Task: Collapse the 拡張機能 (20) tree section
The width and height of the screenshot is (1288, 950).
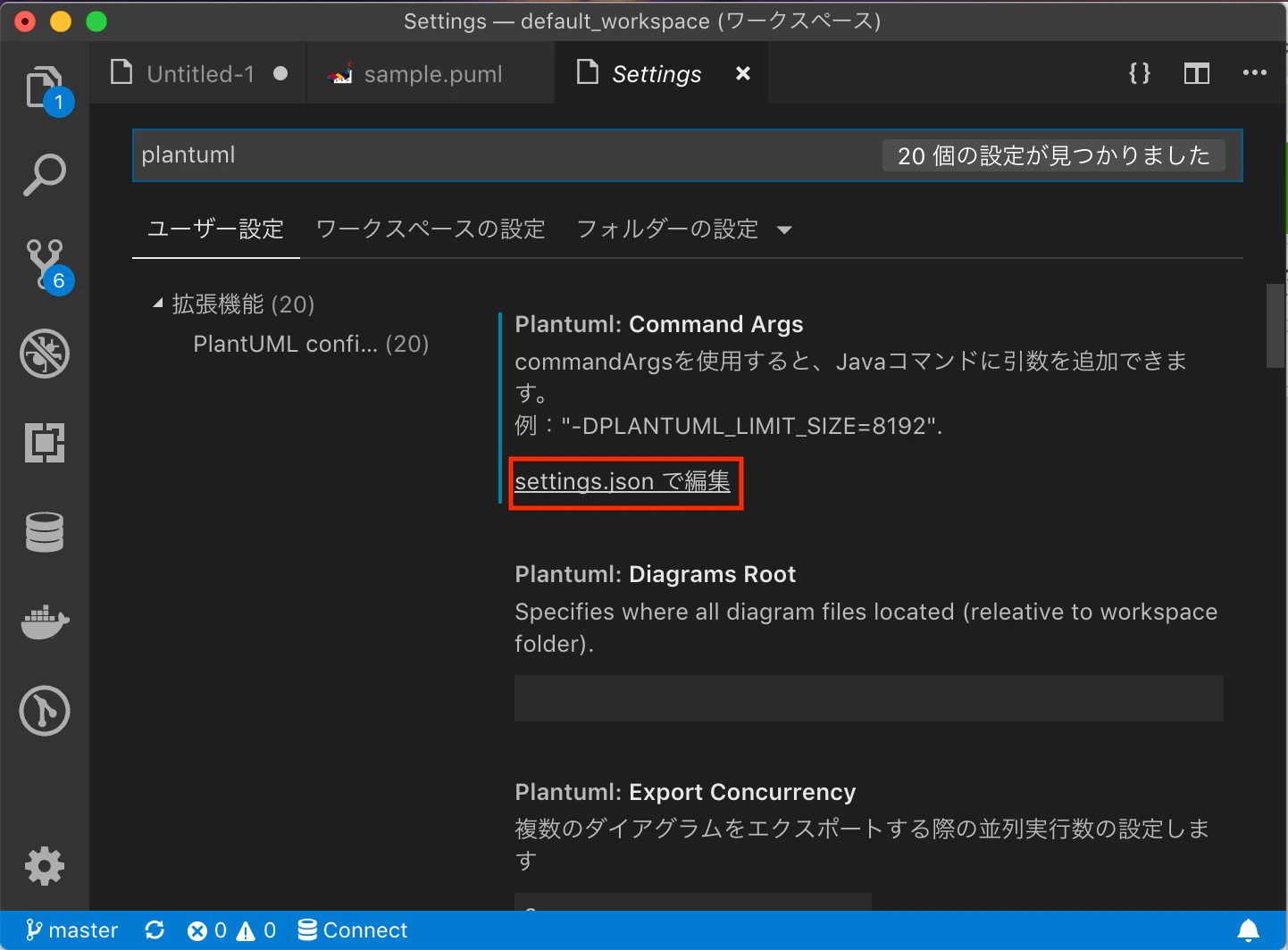Action: point(159,304)
